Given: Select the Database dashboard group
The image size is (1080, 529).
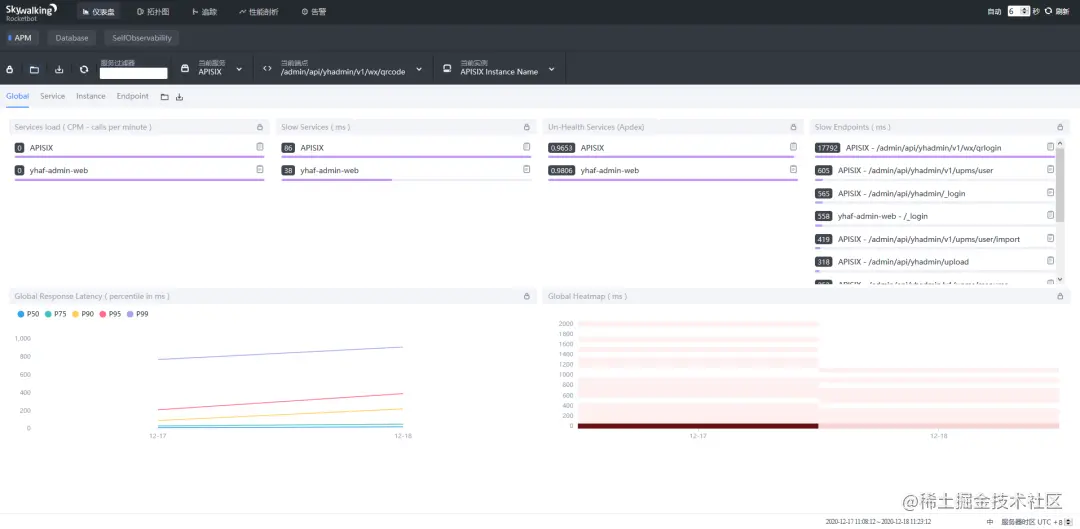Looking at the screenshot, I should coord(72,38).
